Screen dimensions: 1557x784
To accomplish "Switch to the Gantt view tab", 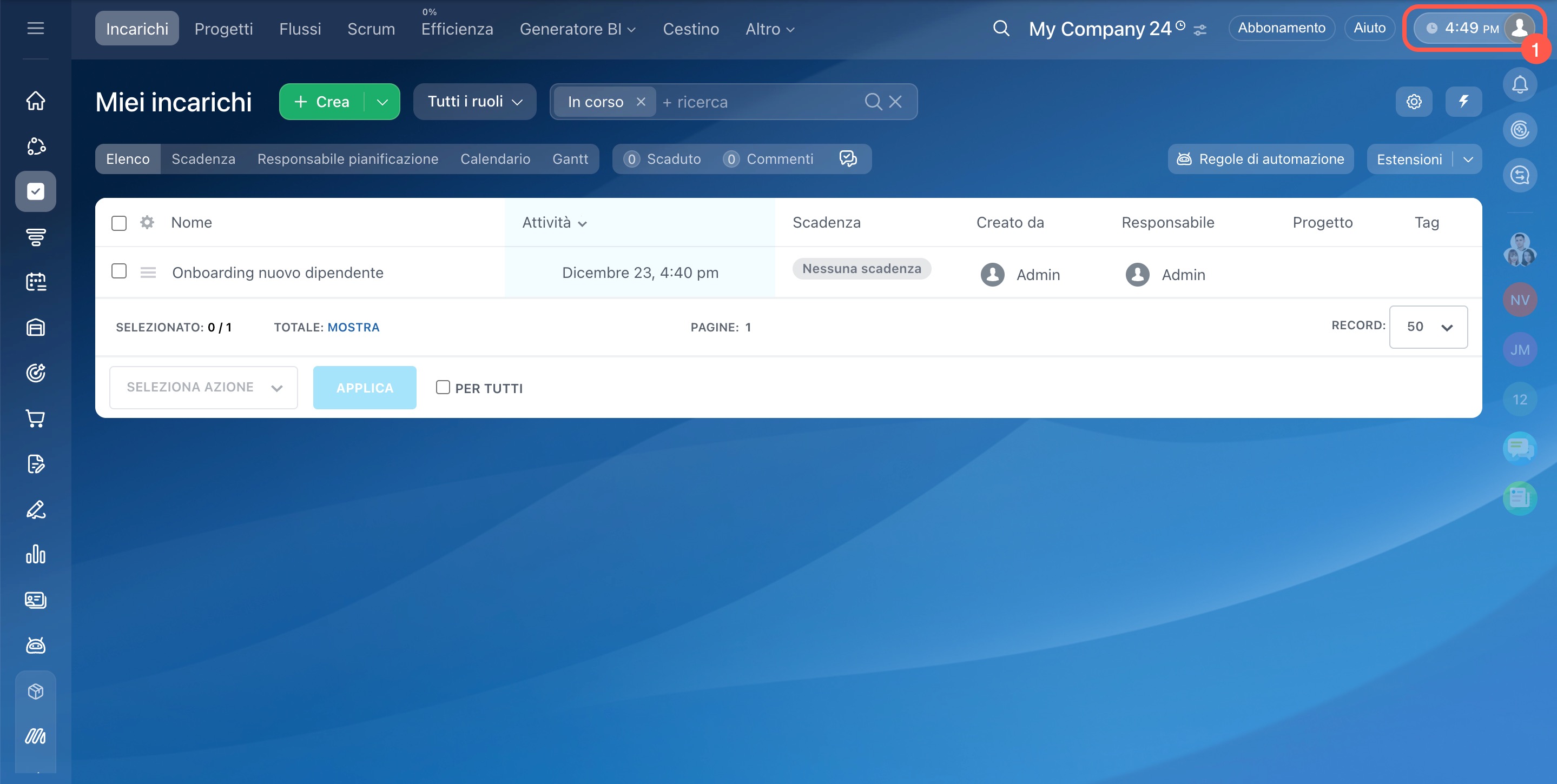I will (569, 159).
